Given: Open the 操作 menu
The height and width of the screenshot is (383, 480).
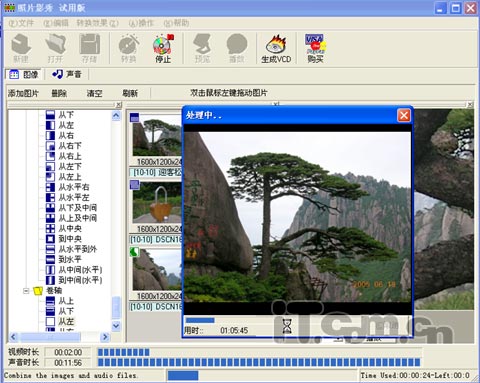Looking at the screenshot, I should click(x=141, y=23).
